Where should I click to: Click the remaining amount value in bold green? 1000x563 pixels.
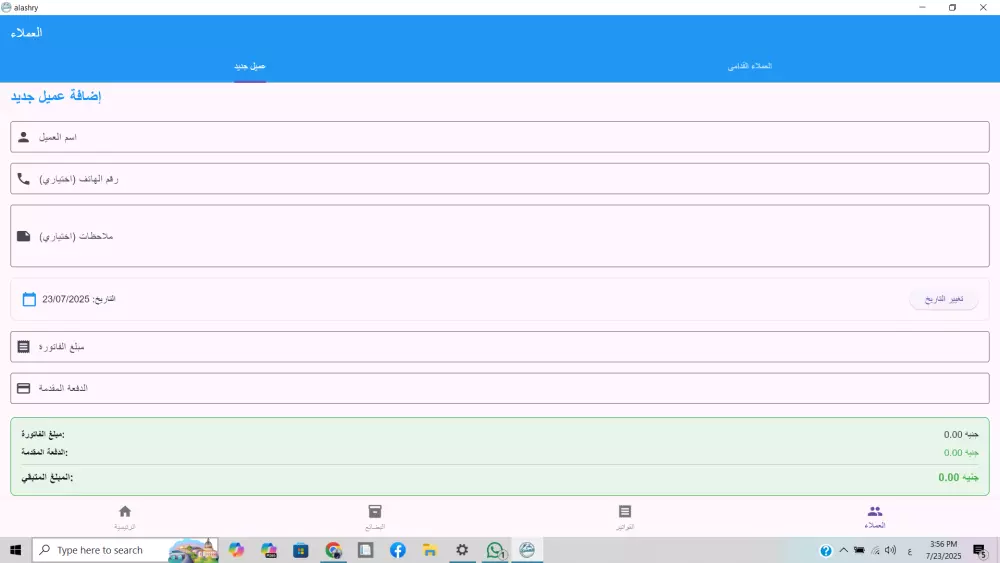coord(958,478)
